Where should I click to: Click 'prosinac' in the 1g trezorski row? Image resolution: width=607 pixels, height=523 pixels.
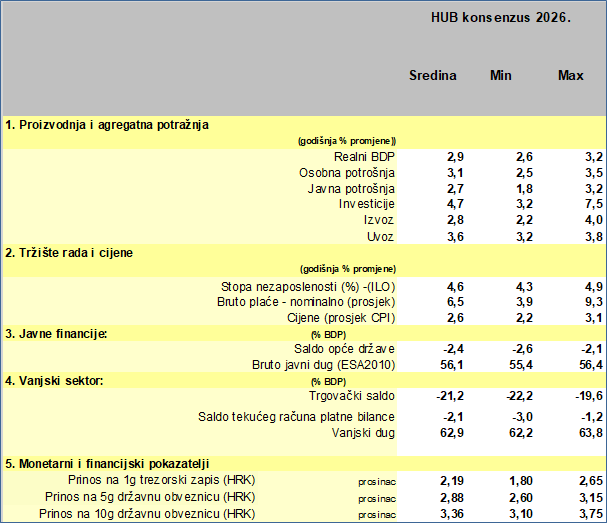pyautogui.click(x=377, y=482)
